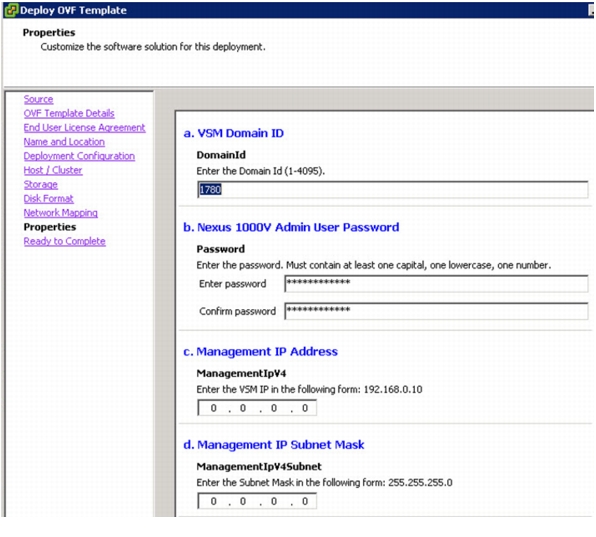Screen dimensions: 596x537
Task: Click first octet of ManagementIpV4 address
Action: click(x=214, y=408)
